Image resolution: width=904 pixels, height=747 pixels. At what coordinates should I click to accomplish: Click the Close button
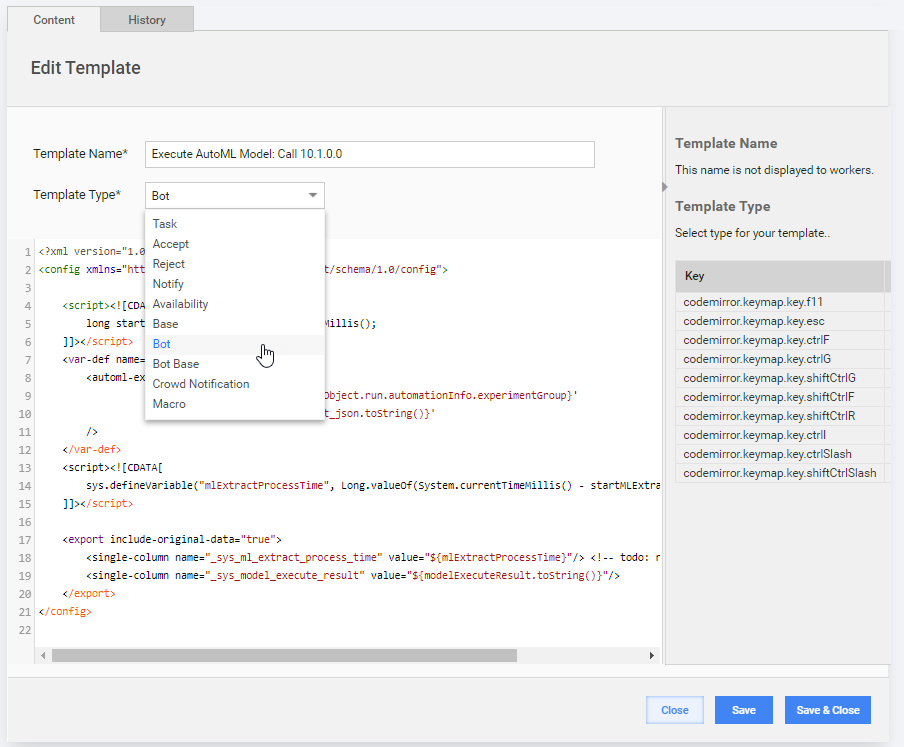point(675,710)
